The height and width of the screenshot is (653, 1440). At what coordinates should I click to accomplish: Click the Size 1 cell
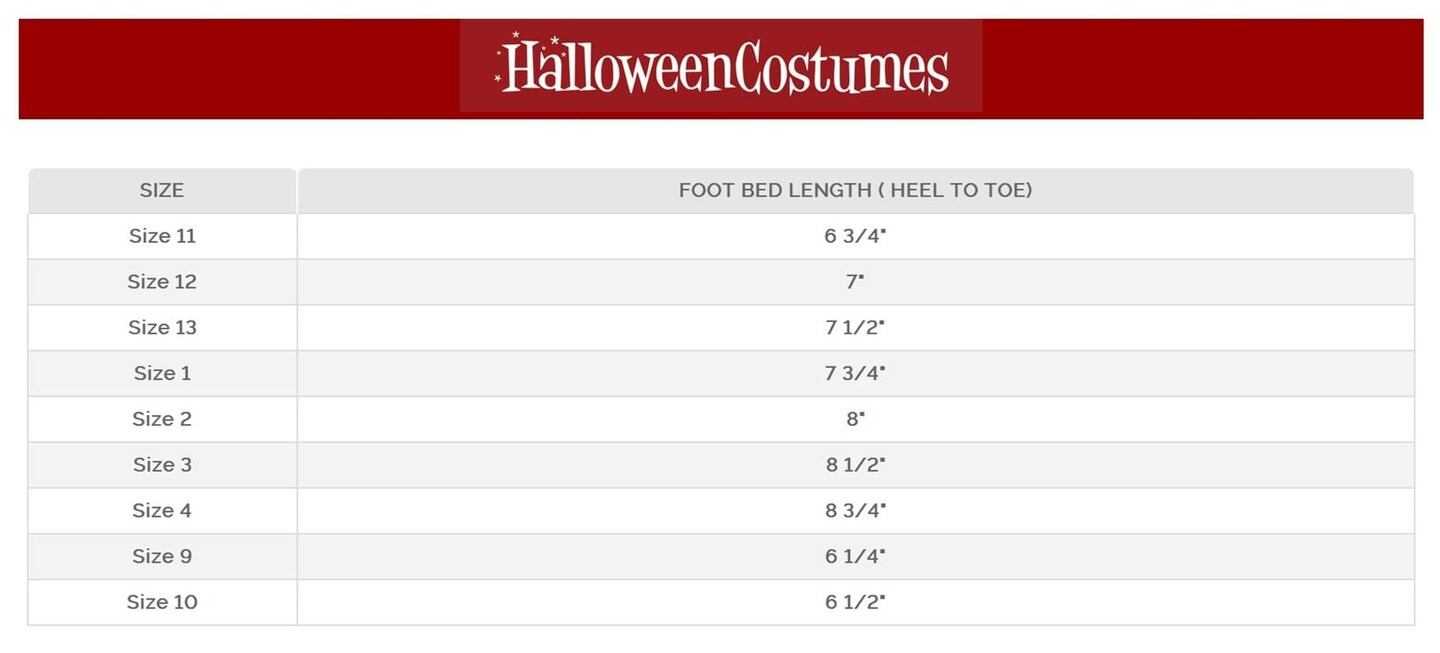162,373
